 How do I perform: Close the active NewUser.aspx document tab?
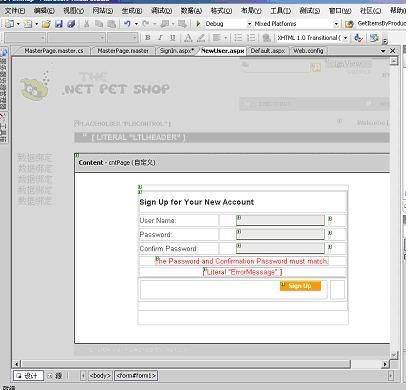coord(393,51)
